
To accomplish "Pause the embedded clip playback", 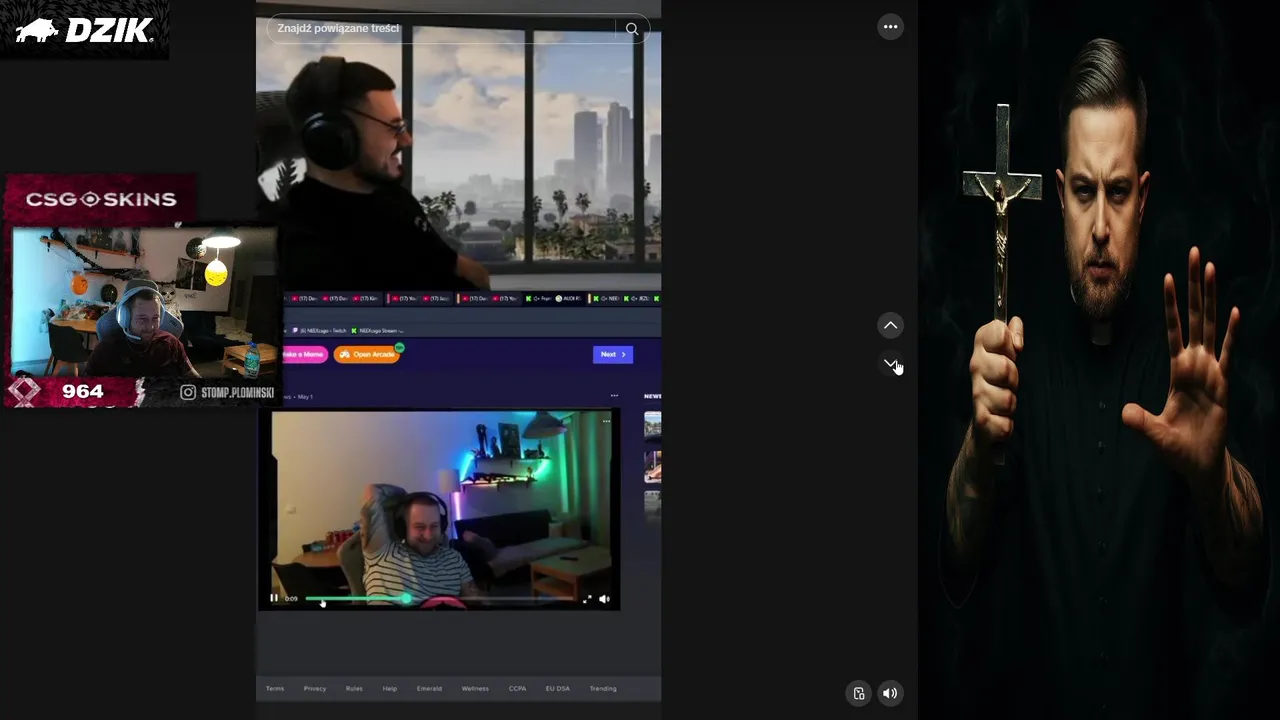I will 274,598.
